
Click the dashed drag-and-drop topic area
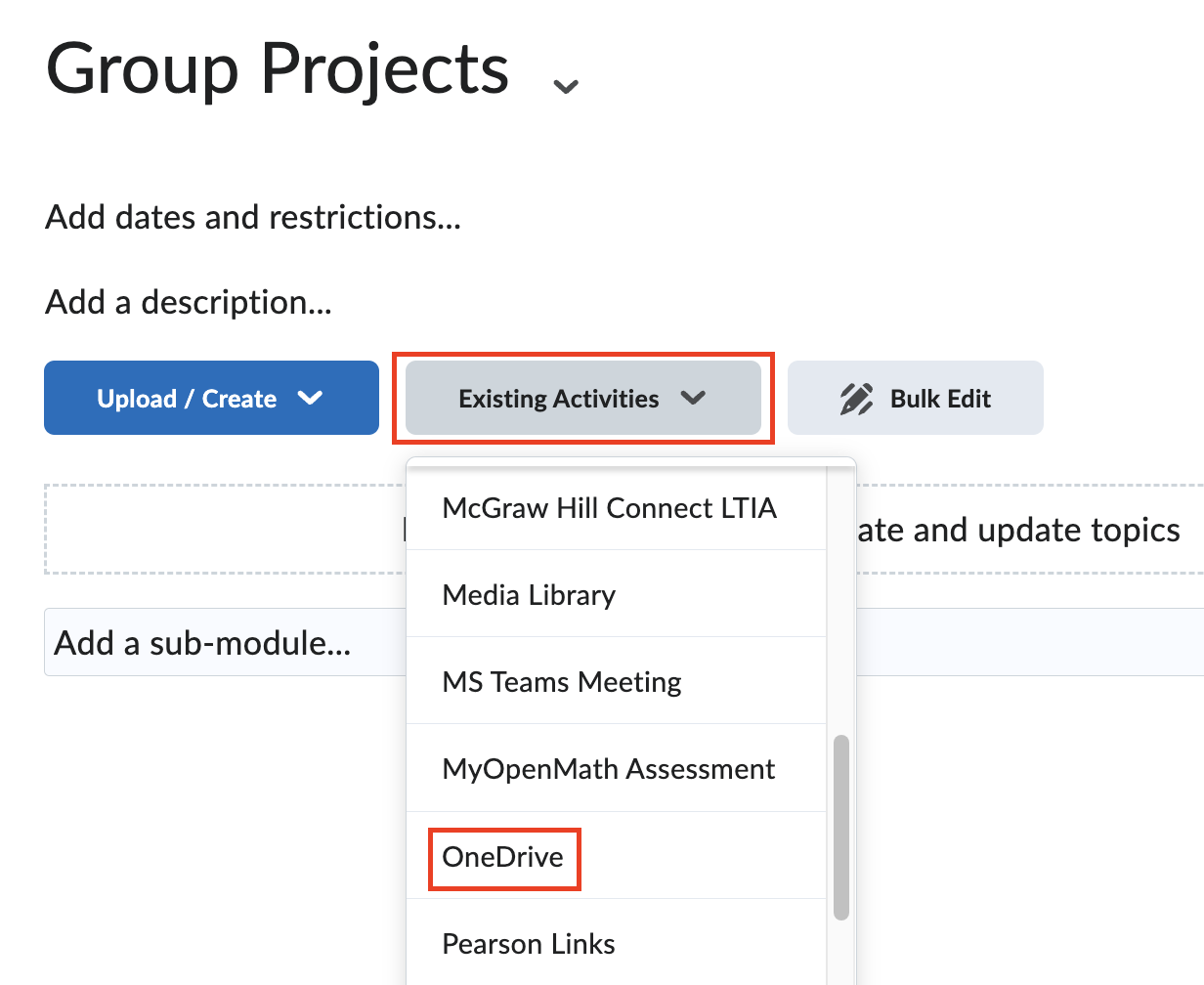pos(225,529)
